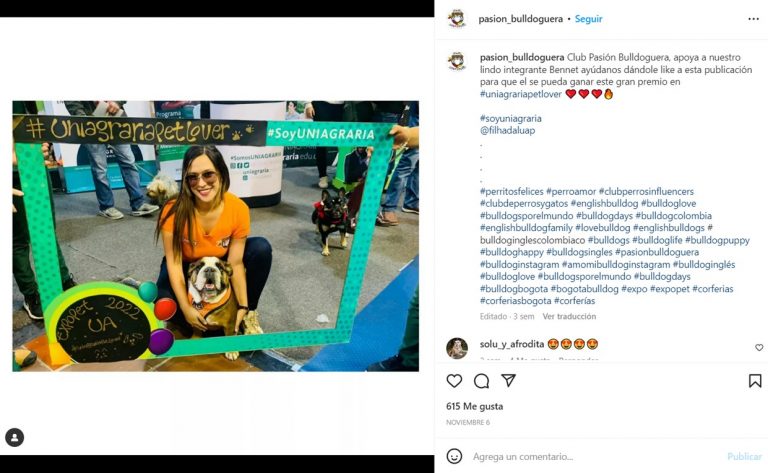Open the #soyuniagraria hashtag
This screenshot has width=768, height=473.
pos(510,118)
